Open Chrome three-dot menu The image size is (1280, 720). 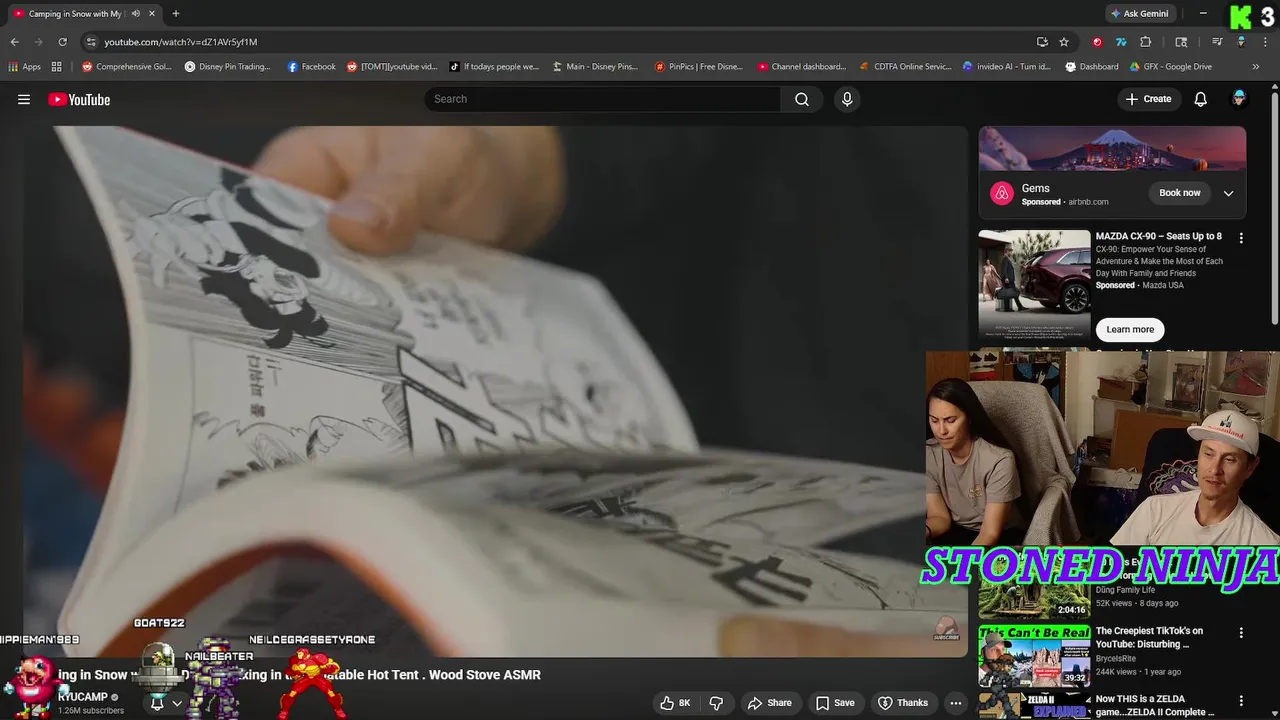(x=1265, y=42)
